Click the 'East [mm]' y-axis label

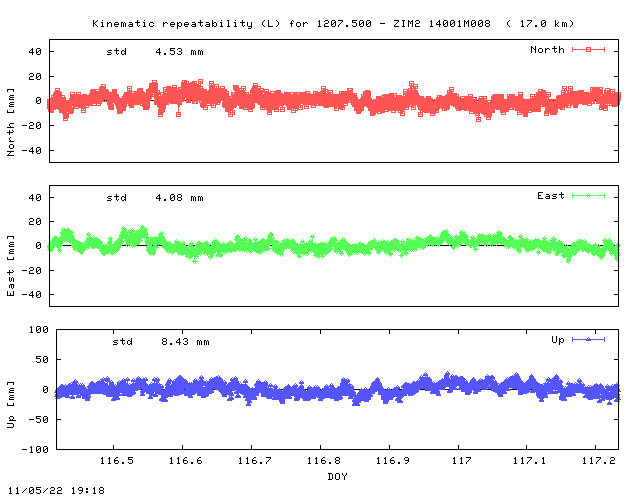click(11, 265)
